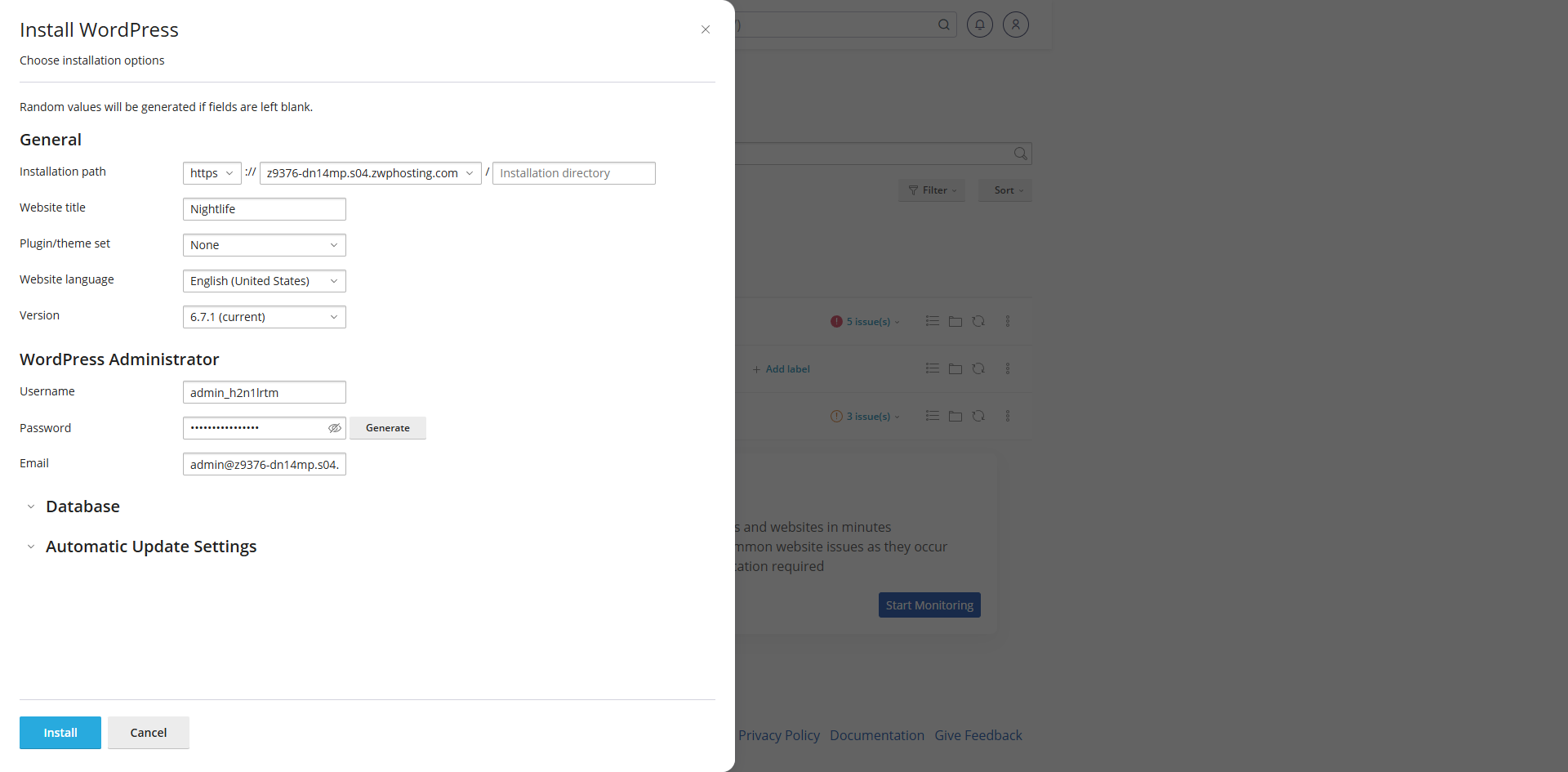Click the admin Email field
Screen dimensions: 1568x772
265,464
